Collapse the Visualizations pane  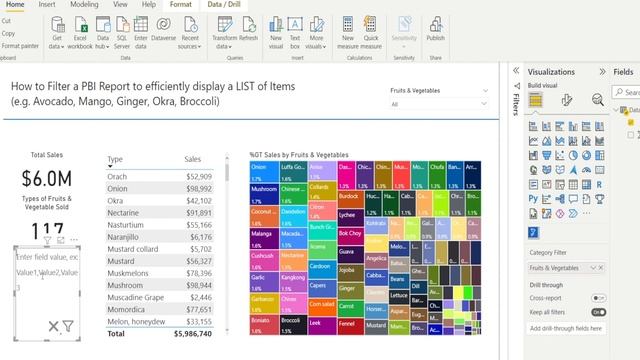[602, 72]
